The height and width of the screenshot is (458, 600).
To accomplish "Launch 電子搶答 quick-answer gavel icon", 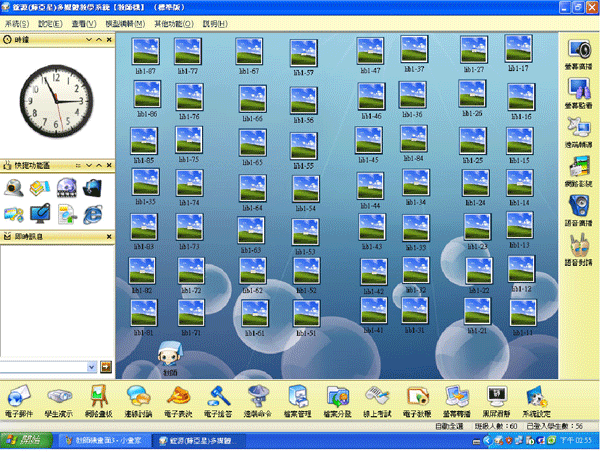I will (x=218, y=401).
